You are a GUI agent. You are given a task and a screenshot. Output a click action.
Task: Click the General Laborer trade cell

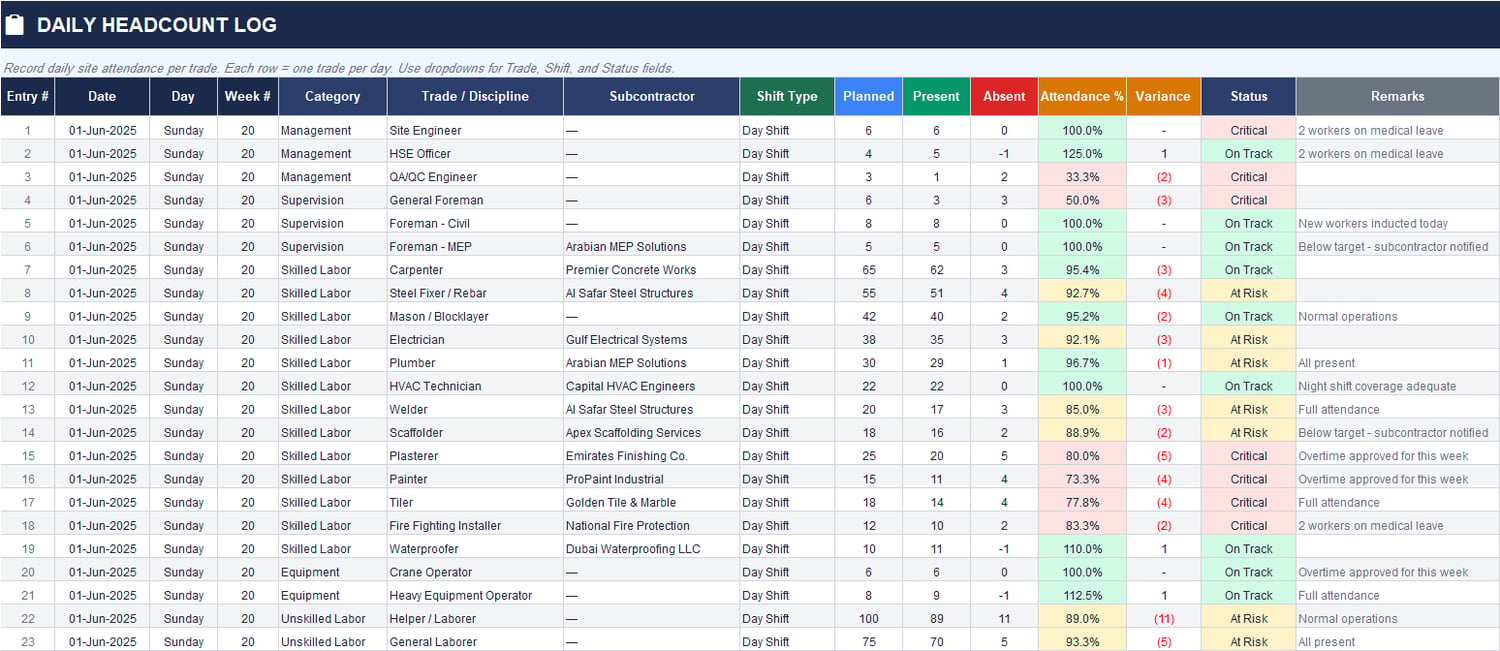(x=475, y=642)
